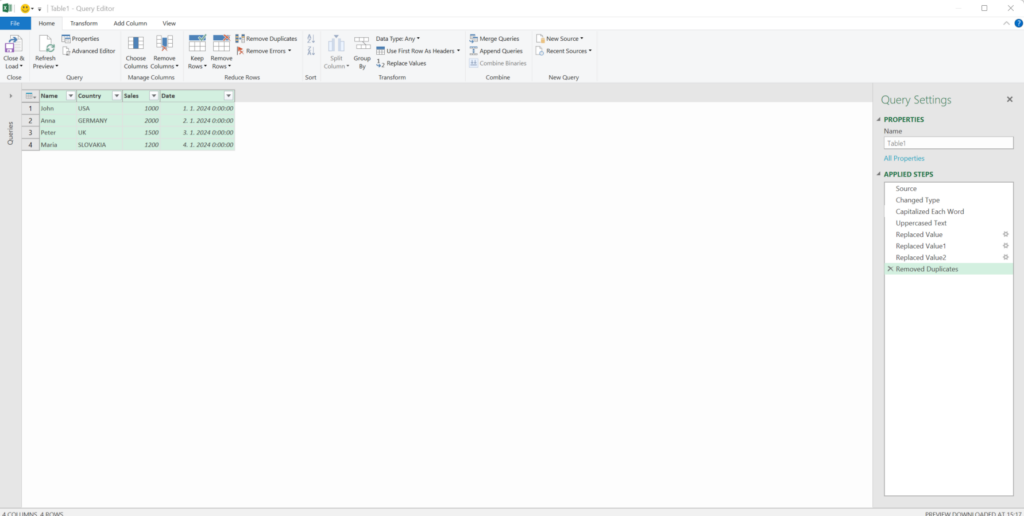This screenshot has width=1024, height=516.
Task: Open settings gear for Replaced Value1 step
Action: point(1006,246)
